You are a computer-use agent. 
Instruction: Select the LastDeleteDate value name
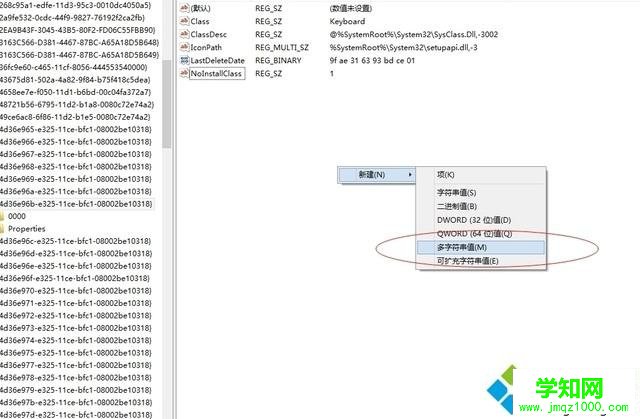point(218,60)
